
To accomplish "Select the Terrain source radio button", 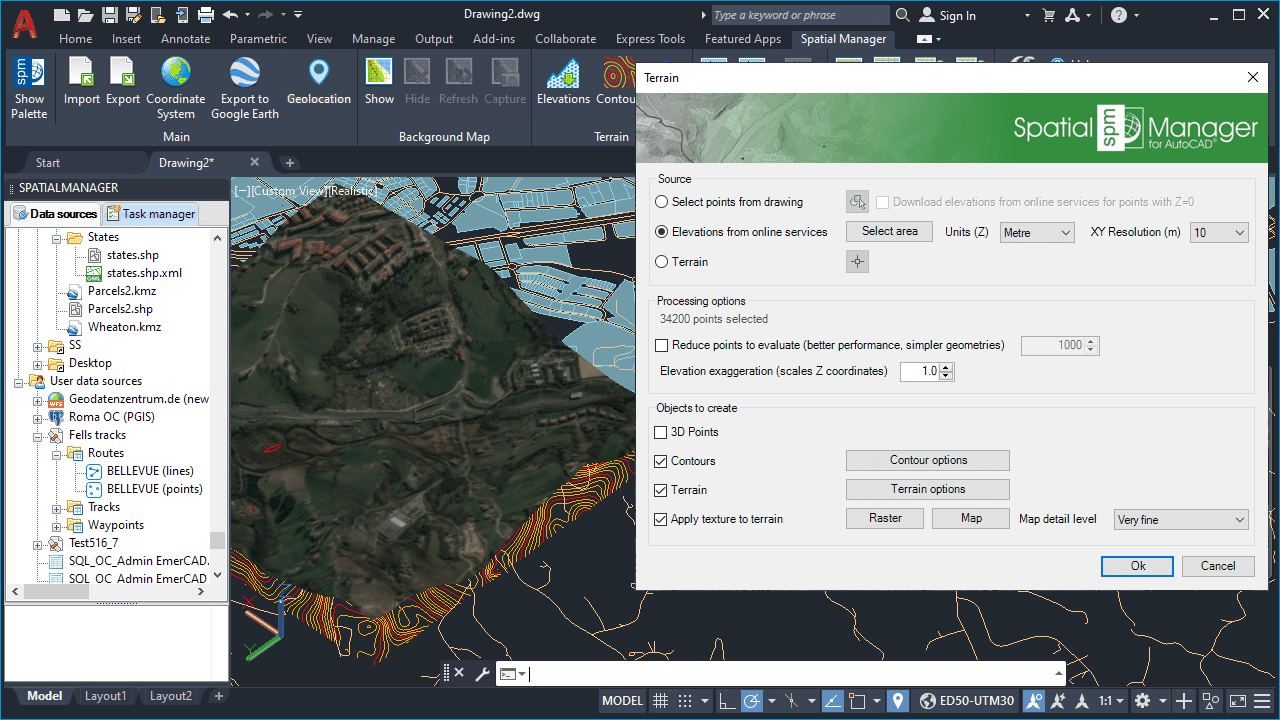I will coord(661,262).
